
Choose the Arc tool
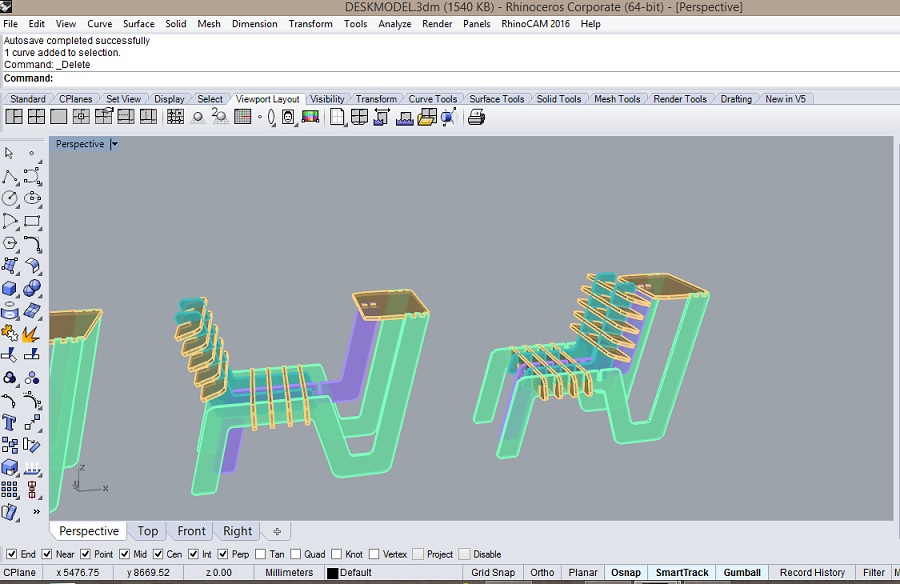(10, 222)
